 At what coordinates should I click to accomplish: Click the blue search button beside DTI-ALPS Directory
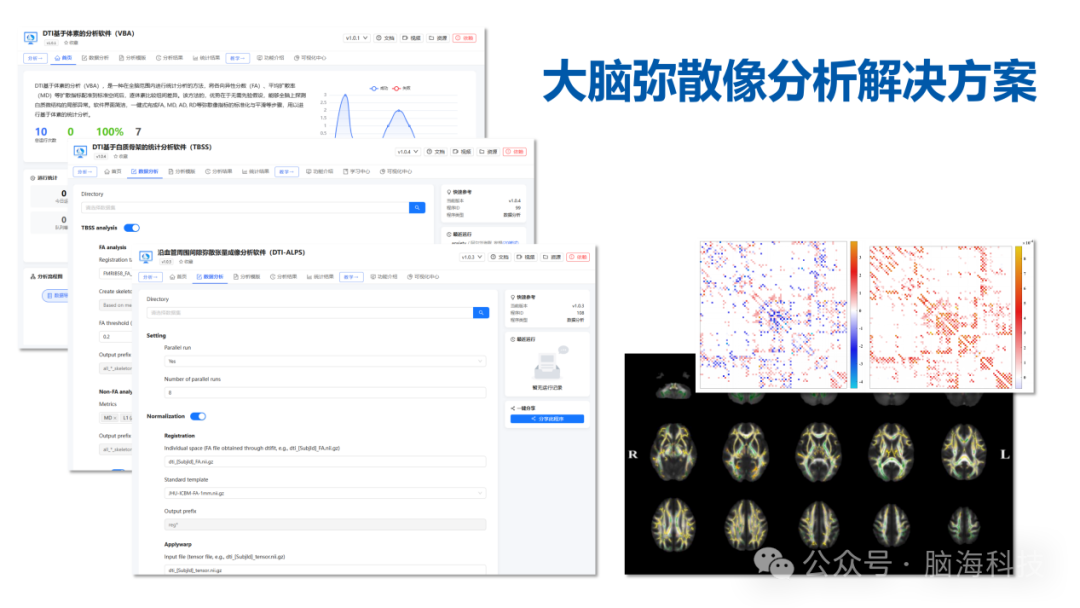[481, 313]
